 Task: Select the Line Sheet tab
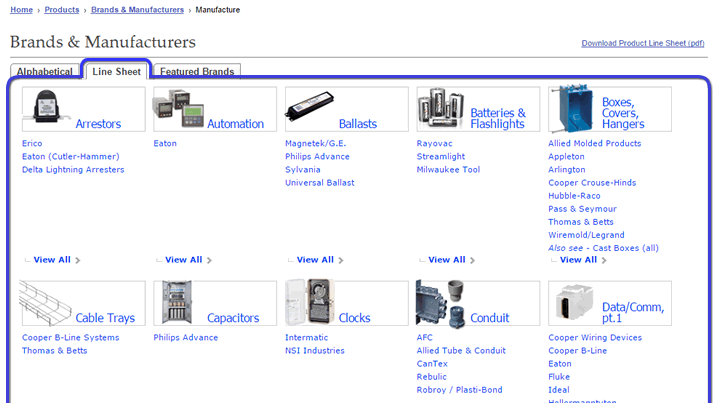[116, 72]
